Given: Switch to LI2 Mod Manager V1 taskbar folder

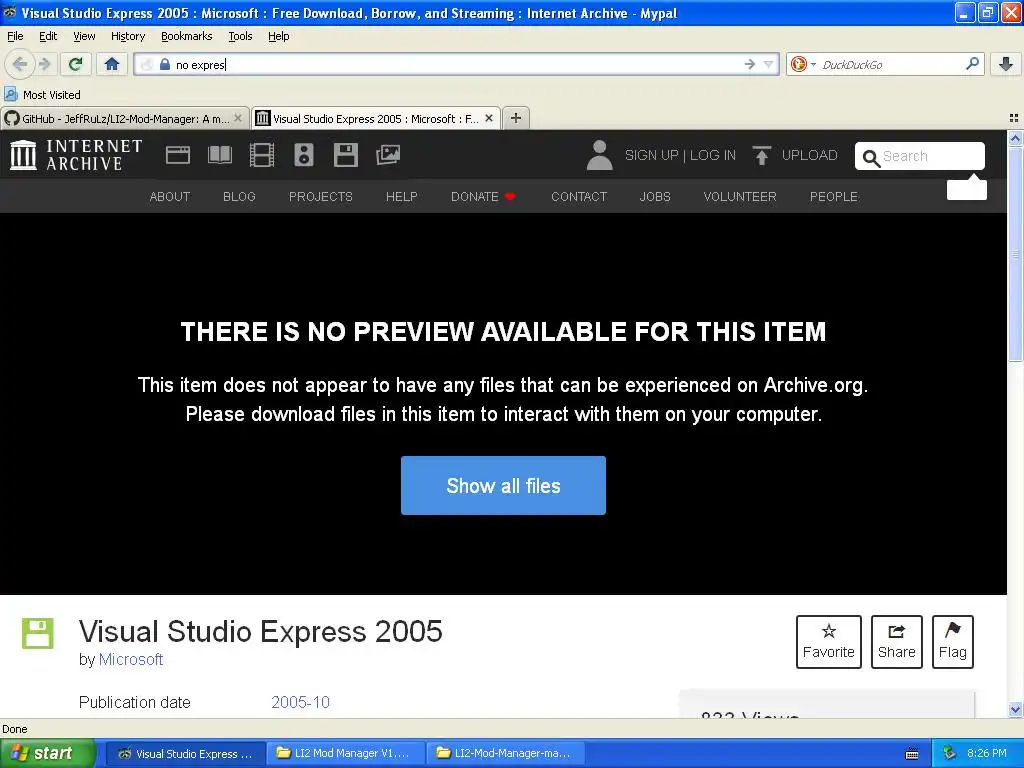Looking at the screenshot, I should (x=345, y=754).
